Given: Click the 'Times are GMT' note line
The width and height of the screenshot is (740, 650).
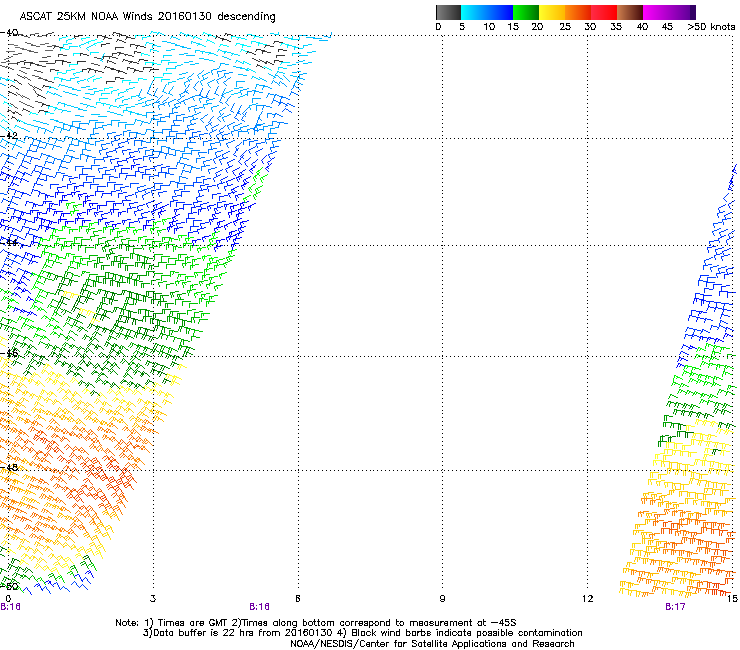Looking at the screenshot, I should [x=316, y=623].
